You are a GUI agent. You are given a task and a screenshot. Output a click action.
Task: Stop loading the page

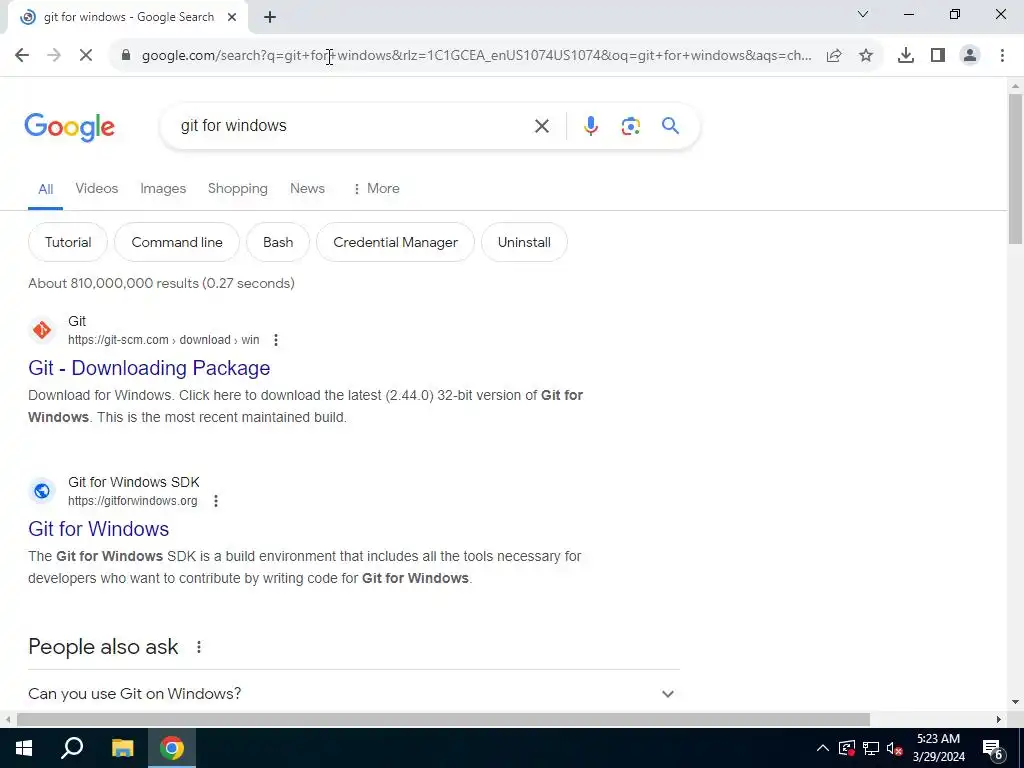(86, 56)
